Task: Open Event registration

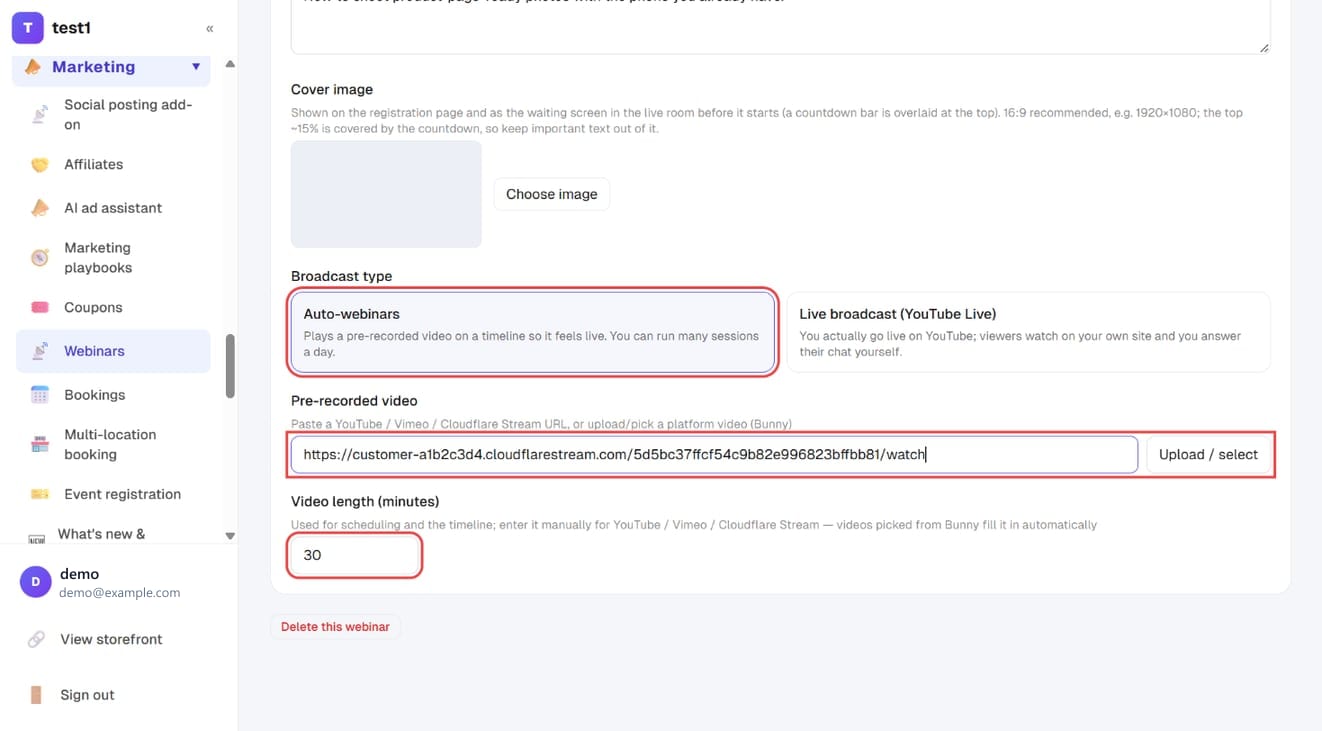Action: pos(113,494)
